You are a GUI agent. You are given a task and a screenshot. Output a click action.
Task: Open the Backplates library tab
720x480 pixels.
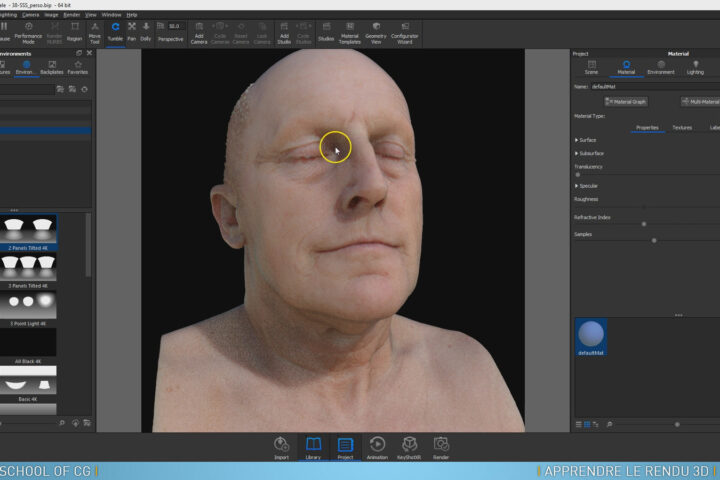[52, 68]
